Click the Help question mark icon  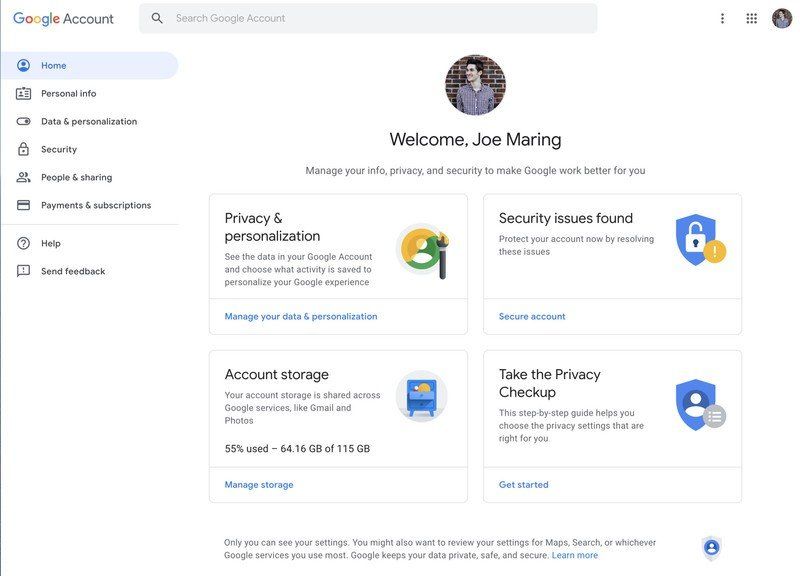25,242
